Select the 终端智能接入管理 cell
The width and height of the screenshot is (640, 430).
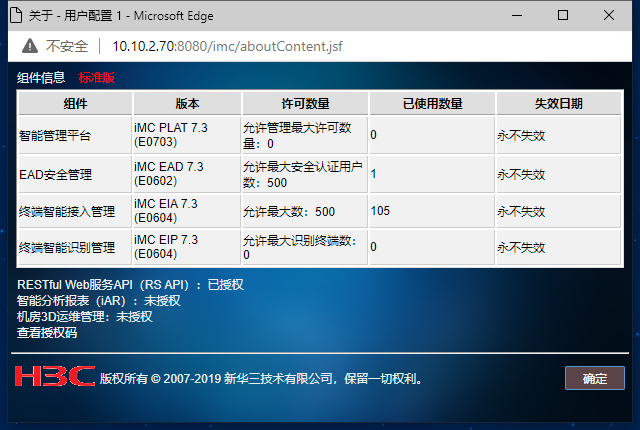75,211
